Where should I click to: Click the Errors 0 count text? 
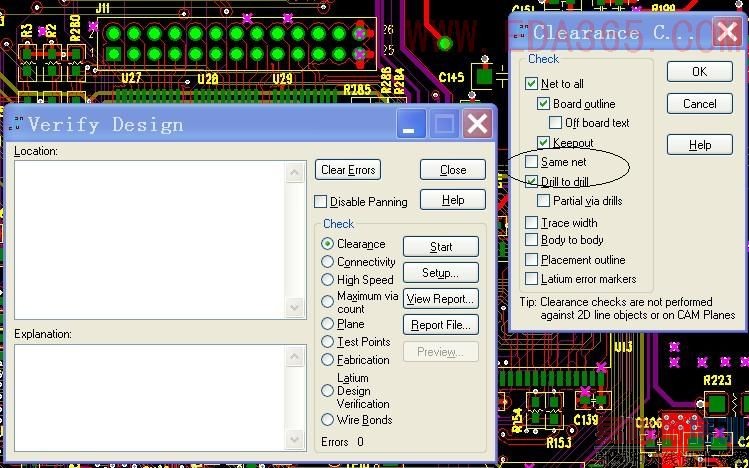(342, 442)
